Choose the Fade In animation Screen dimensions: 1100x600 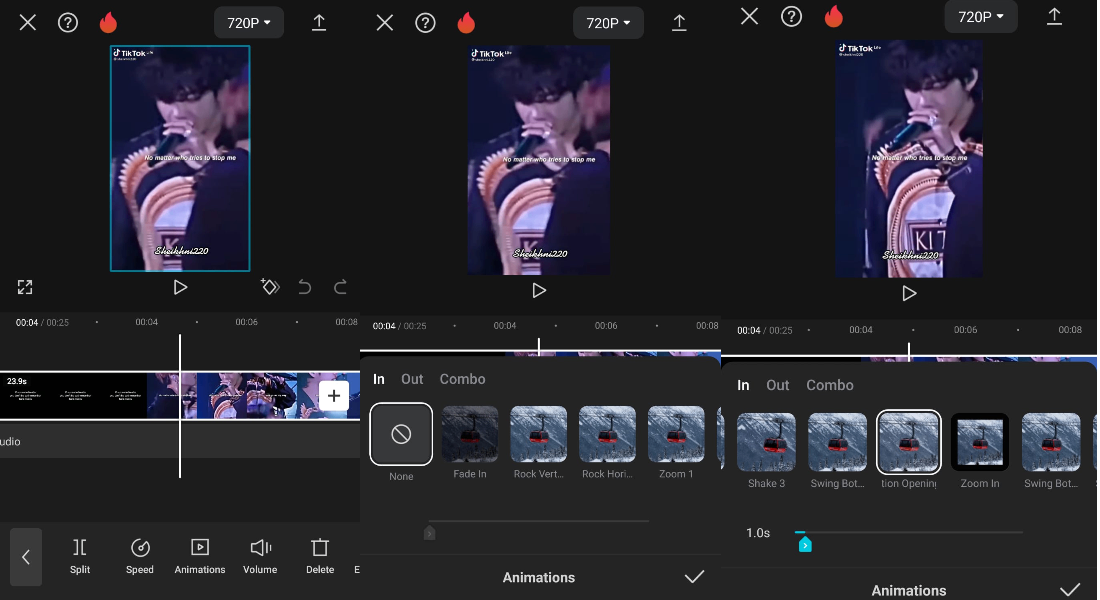pos(470,443)
